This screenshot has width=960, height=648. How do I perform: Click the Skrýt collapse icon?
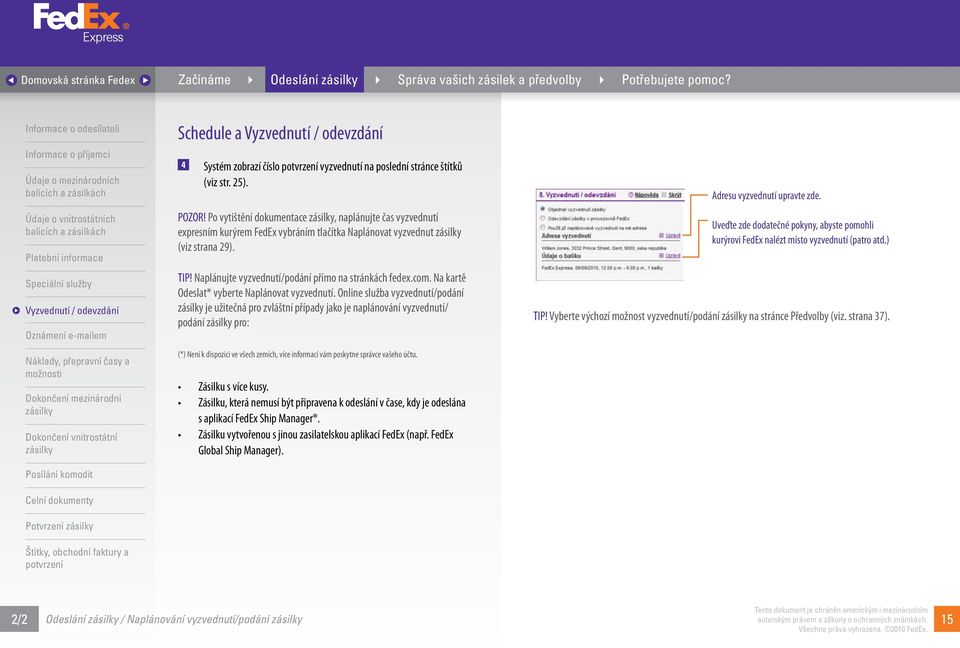point(664,195)
